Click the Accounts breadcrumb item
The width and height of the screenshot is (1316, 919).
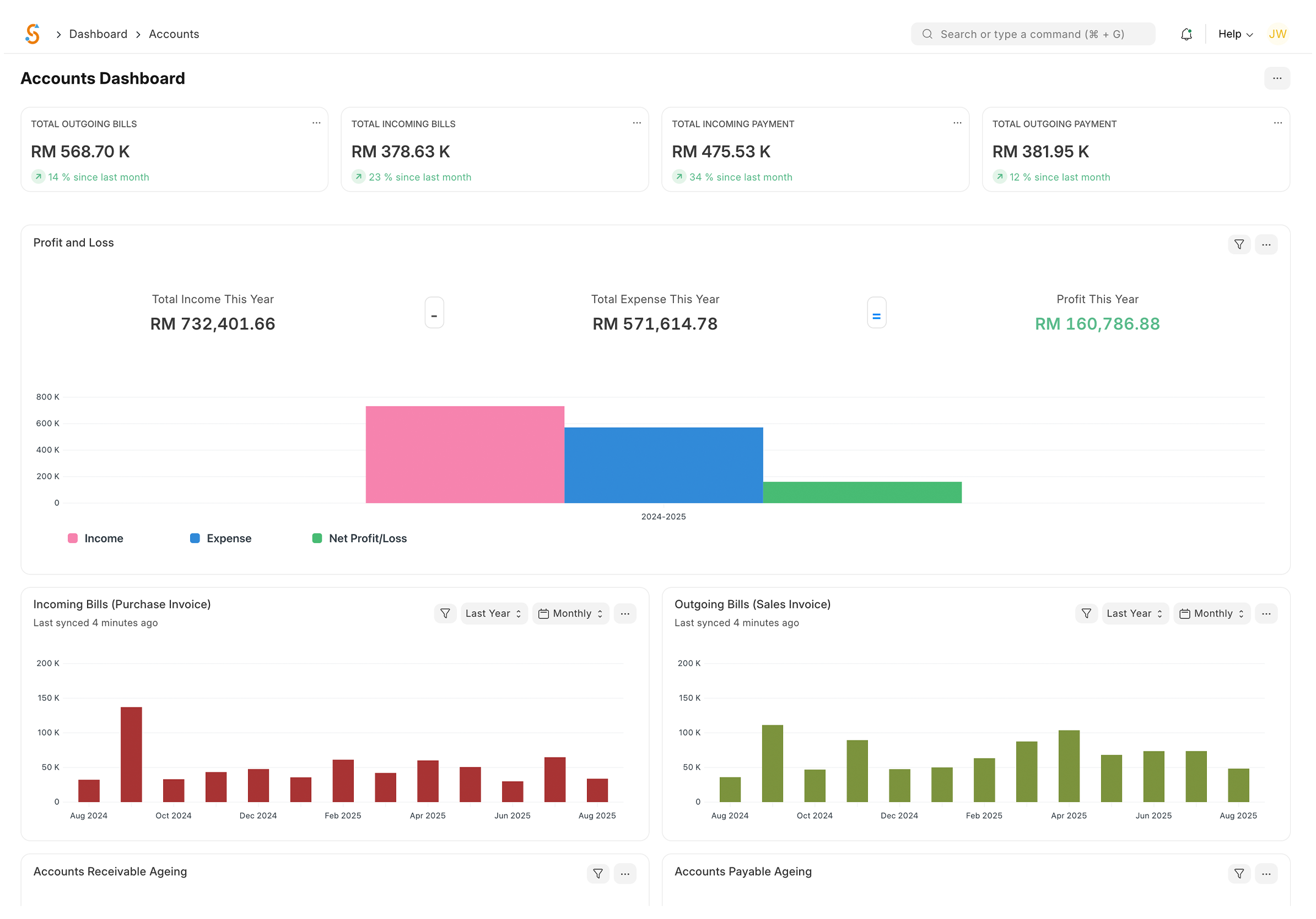point(174,34)
